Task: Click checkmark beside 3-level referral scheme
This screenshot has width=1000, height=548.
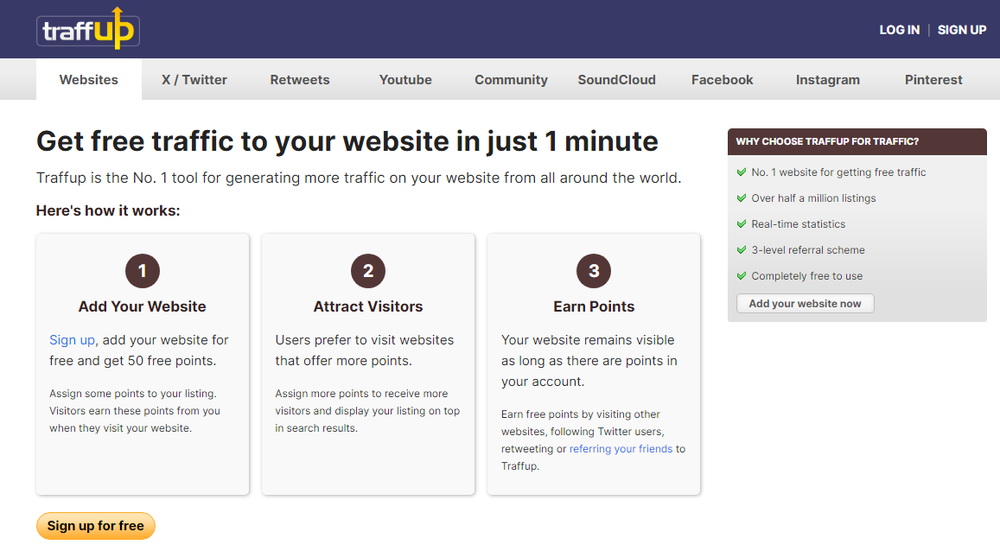Action: (x=741, y=250)
